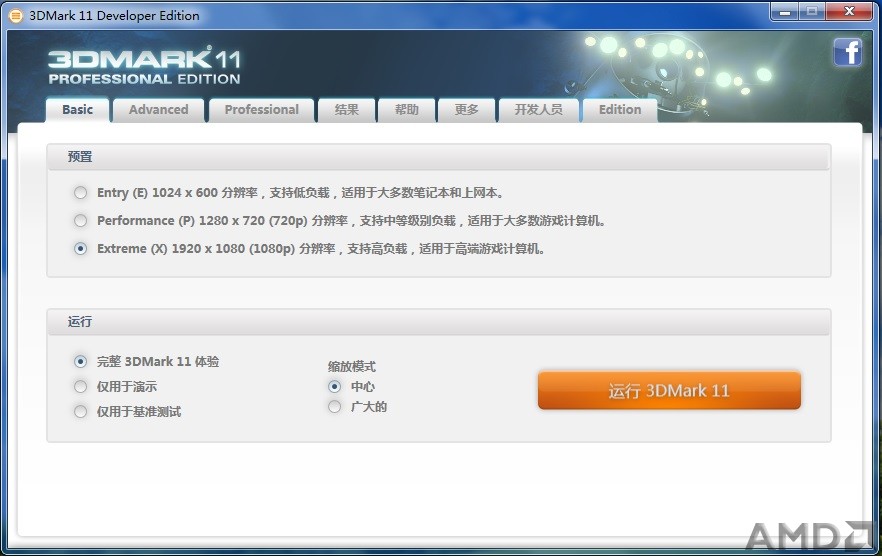The height and width of the screenshot is (557, 882).
Task: Click the 运行 section header
Action: pos(438,322)
